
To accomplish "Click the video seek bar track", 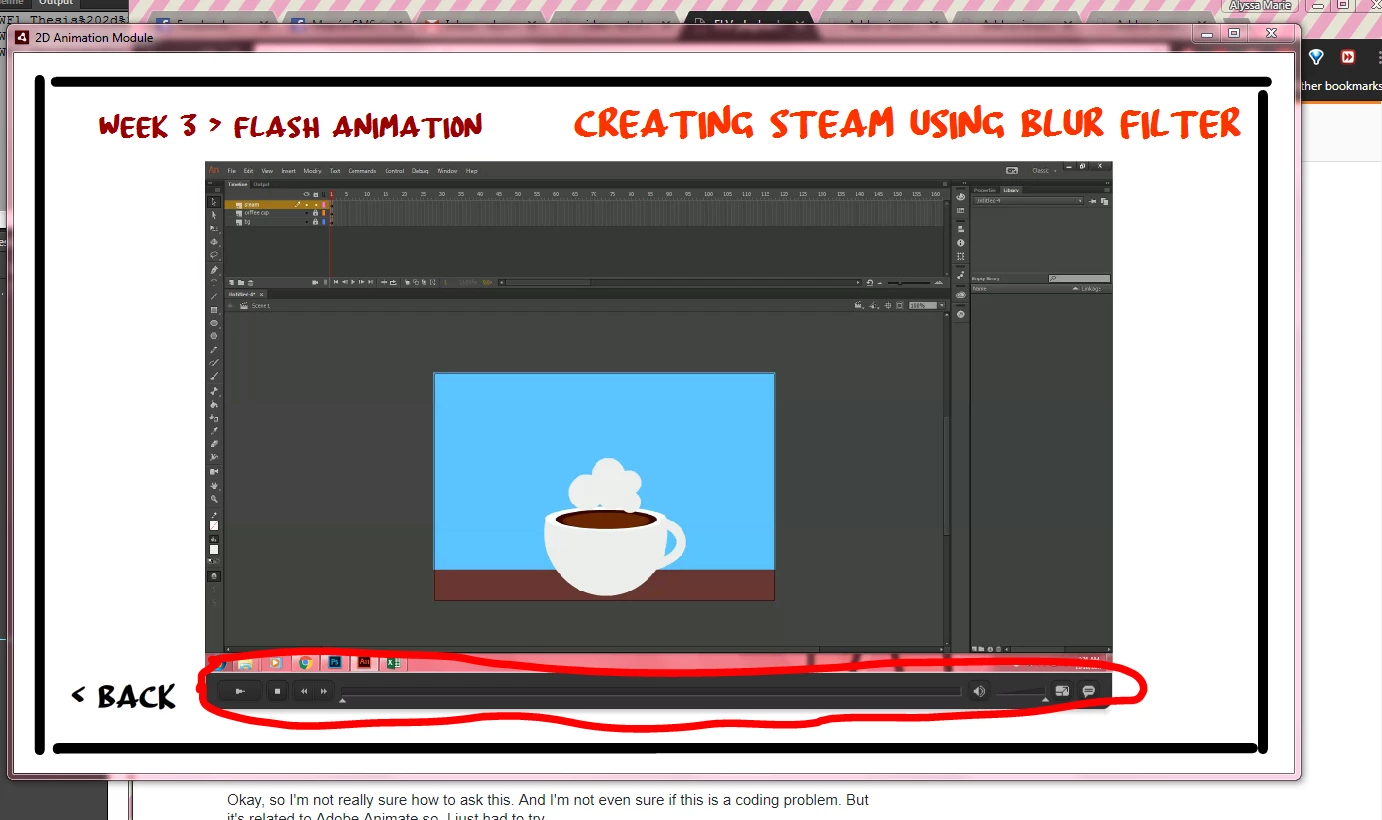I will 650,691.
